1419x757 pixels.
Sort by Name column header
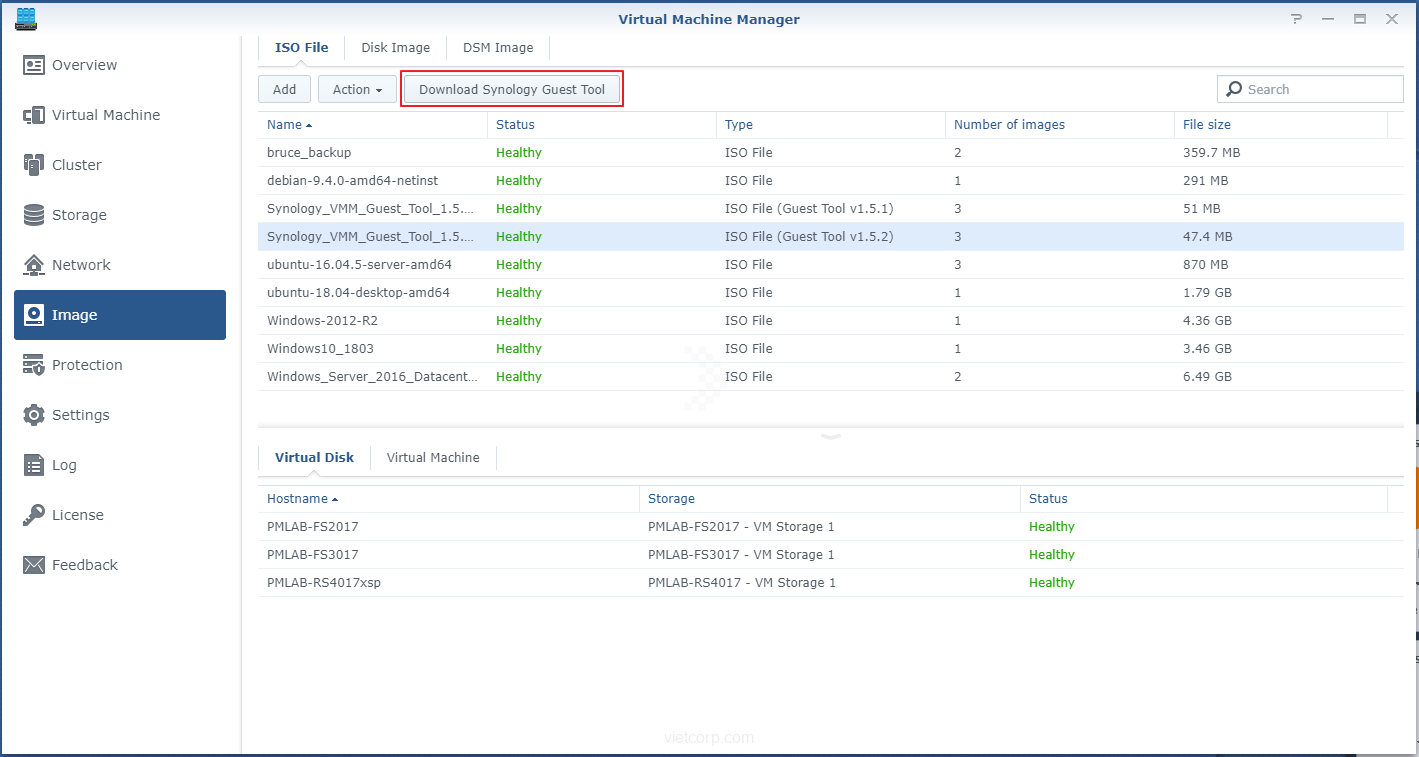pyautogui.click(x=284, y=125)
